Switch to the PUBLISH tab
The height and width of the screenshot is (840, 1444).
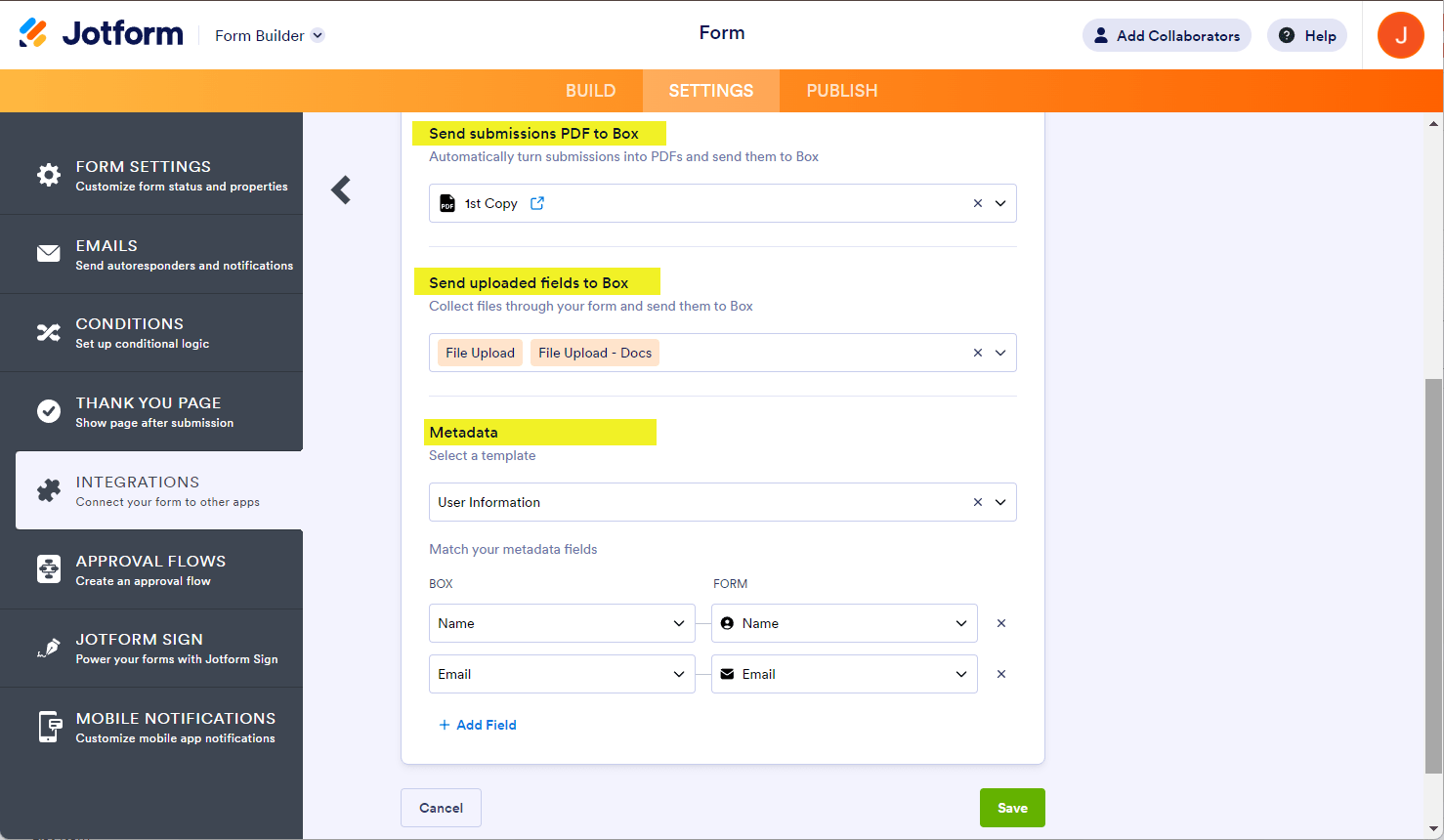coord(842,91)
